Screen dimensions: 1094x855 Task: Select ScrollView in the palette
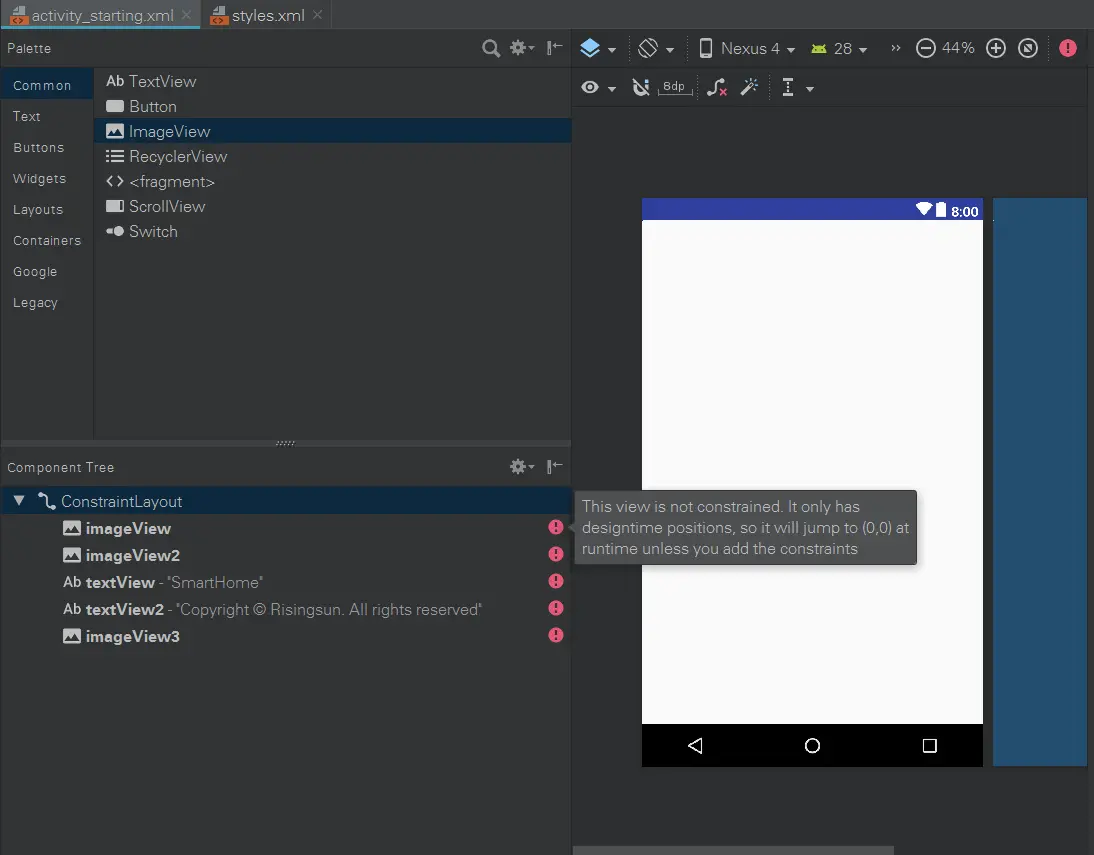tap(333, 207)
